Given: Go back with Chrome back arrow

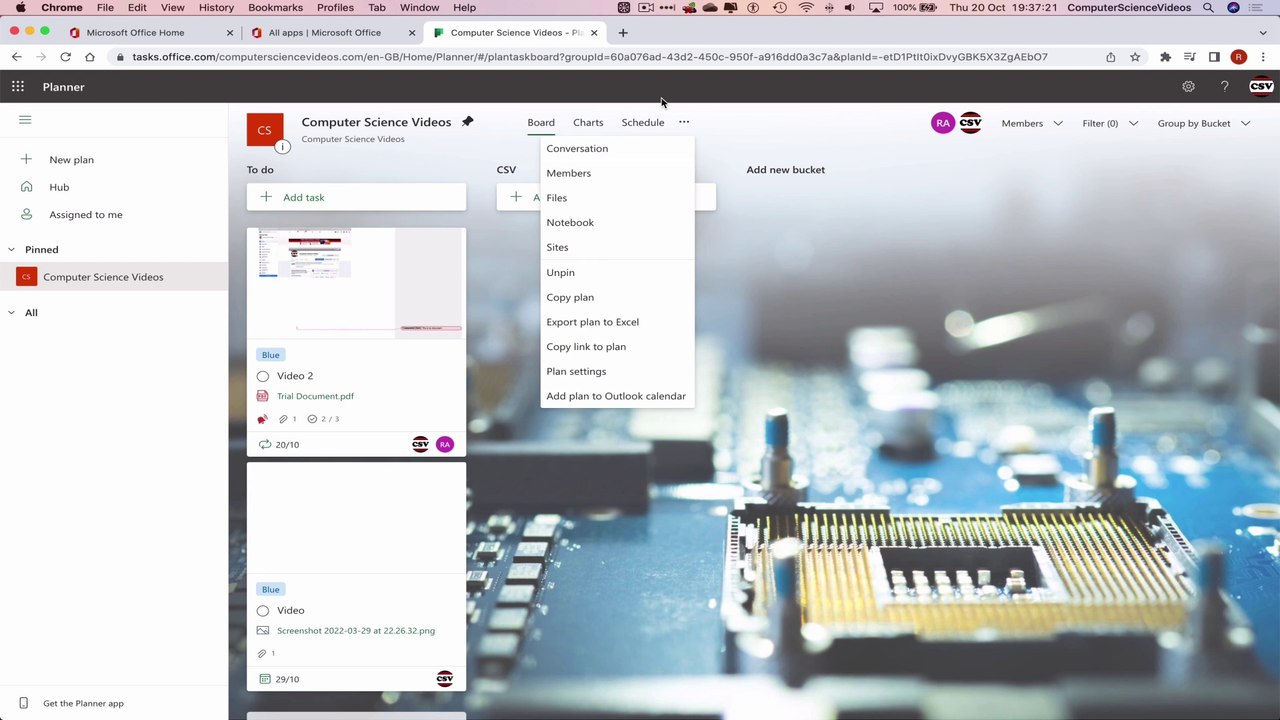Looking at the screenshot, I should pos(17,57).
